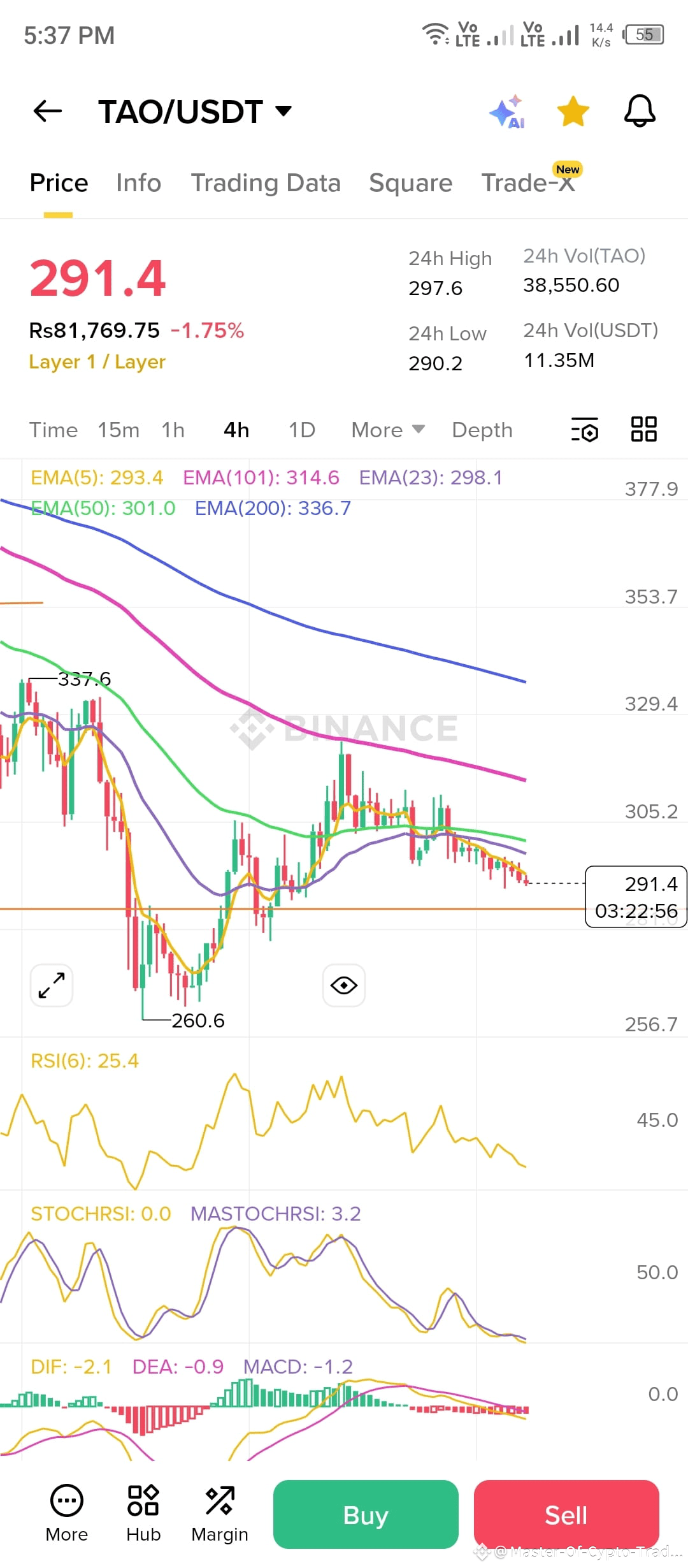Open the Depth chart view
Image resolution: width=688 pixels, height=1568 pixels.
pyautogui.click(x=482, y=430)
